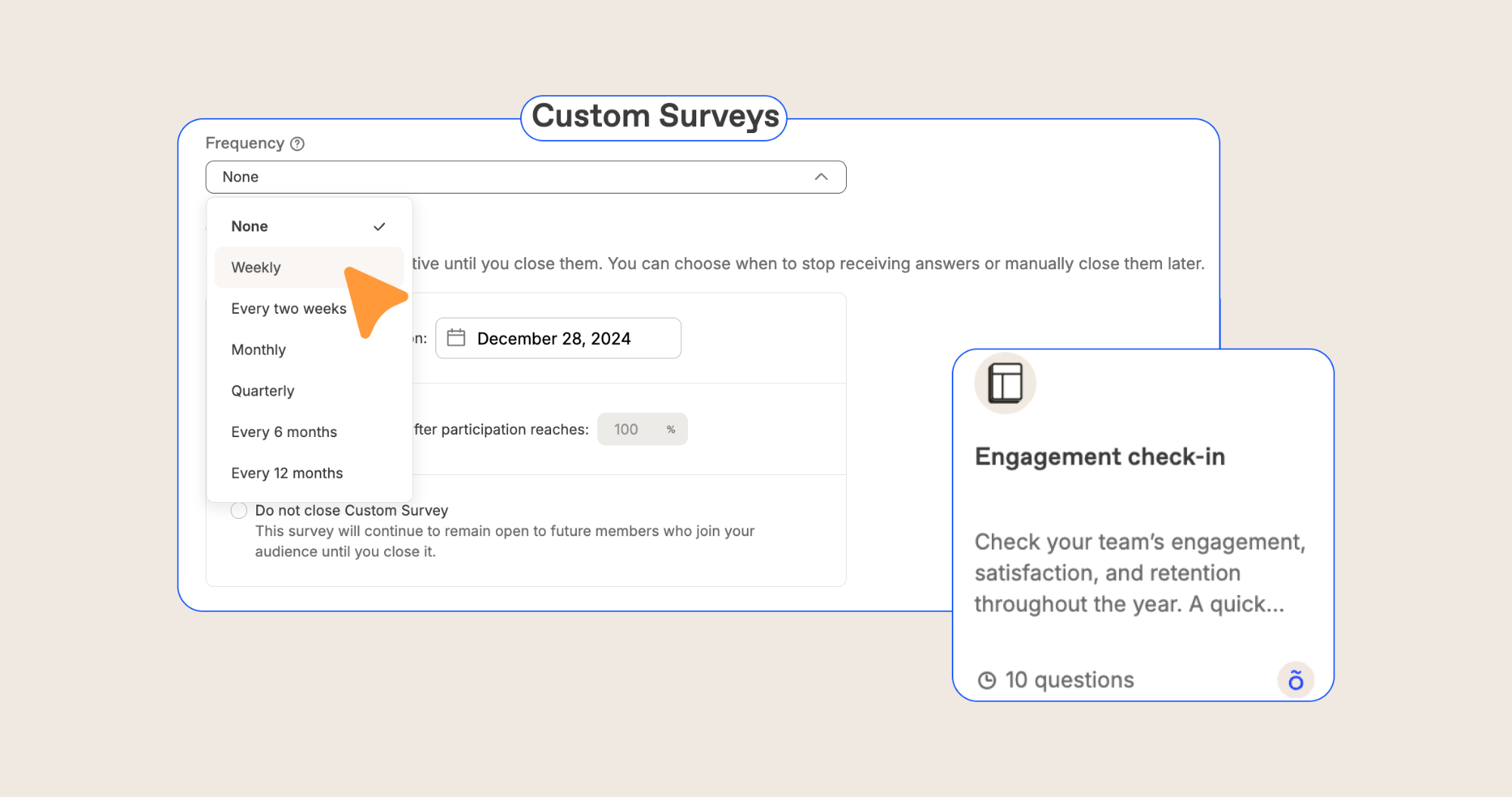Click the Frequency help question mark icon

(x=298, y=144)
